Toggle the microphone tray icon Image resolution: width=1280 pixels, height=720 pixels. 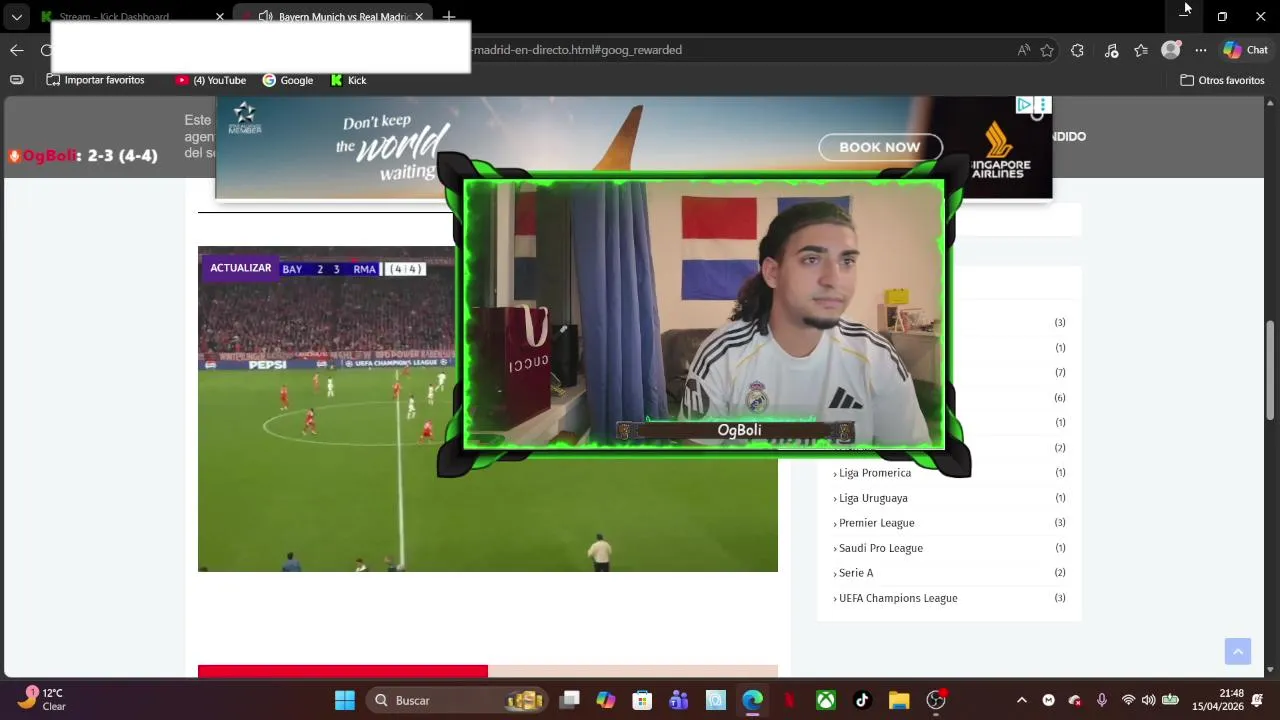pos(1101,700)
